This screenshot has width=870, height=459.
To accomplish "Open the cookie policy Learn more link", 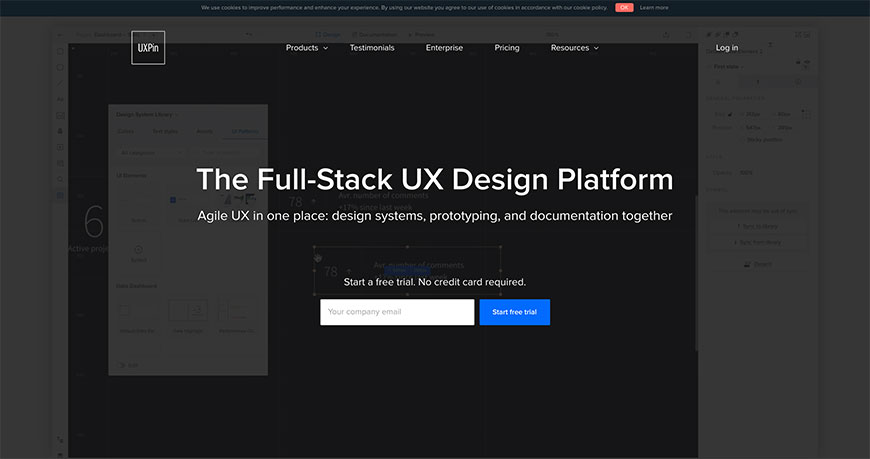I will [x=654, y=7].
